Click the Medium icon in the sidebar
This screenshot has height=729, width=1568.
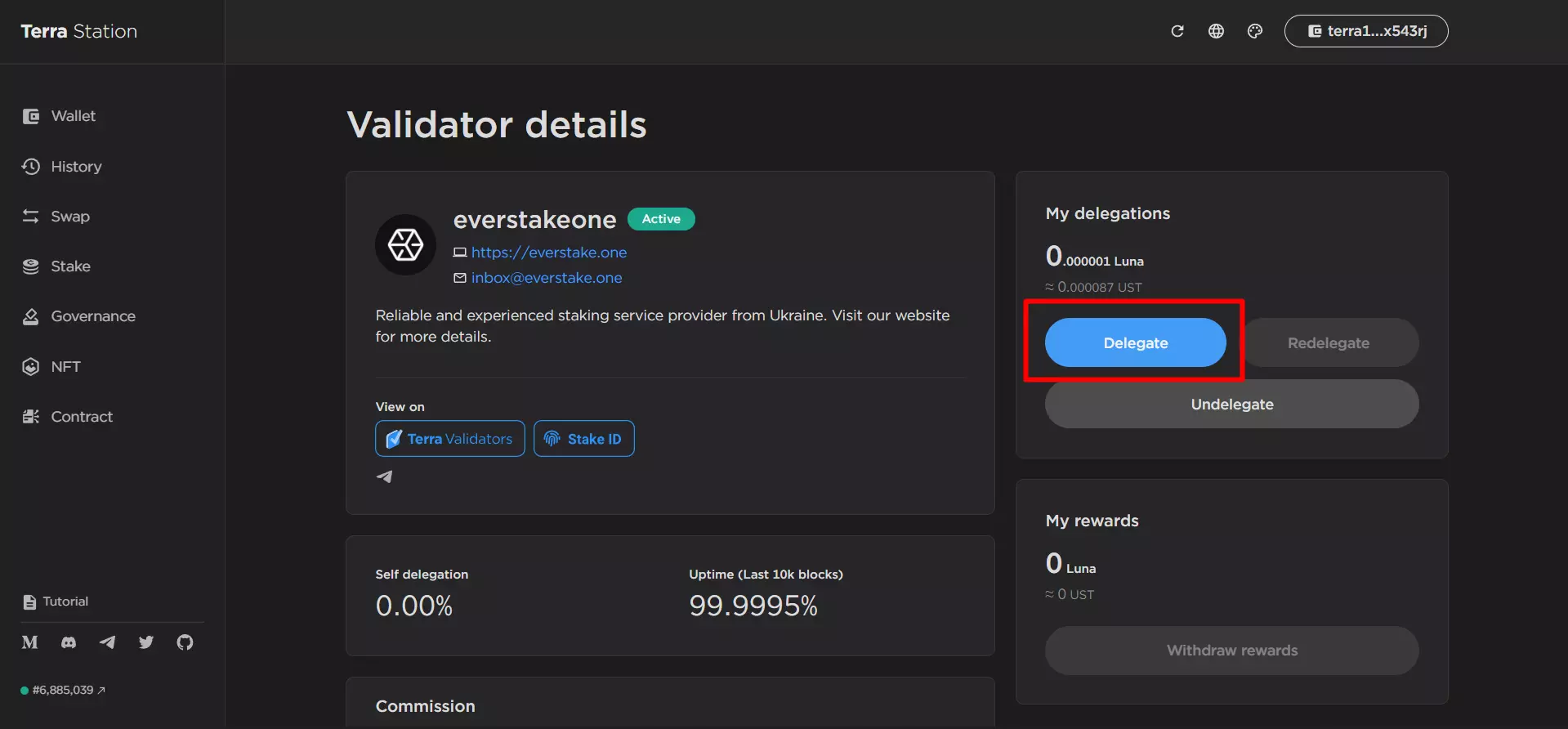30,642
